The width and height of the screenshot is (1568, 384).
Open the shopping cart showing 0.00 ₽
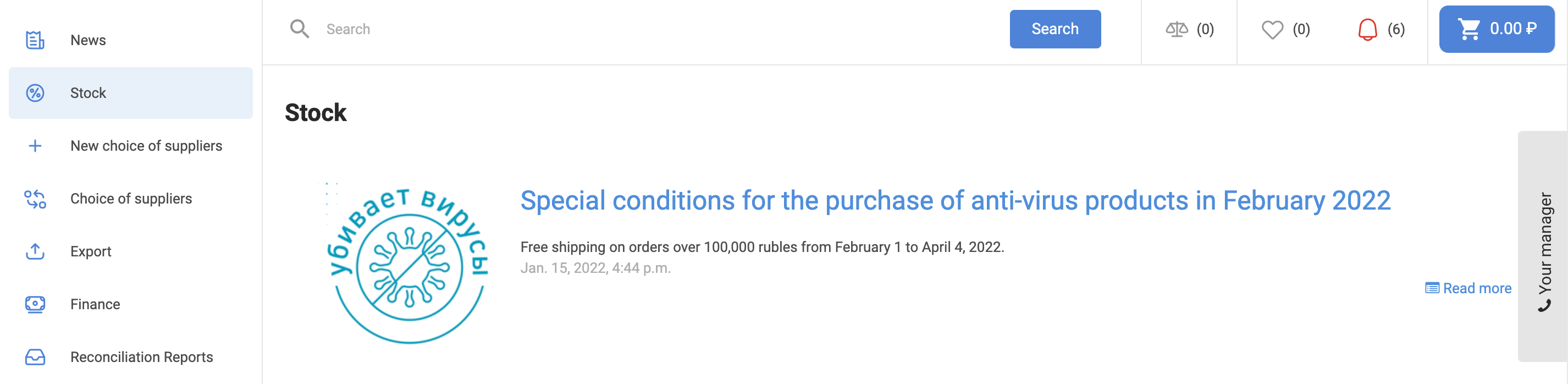[x=1496, y=29]
